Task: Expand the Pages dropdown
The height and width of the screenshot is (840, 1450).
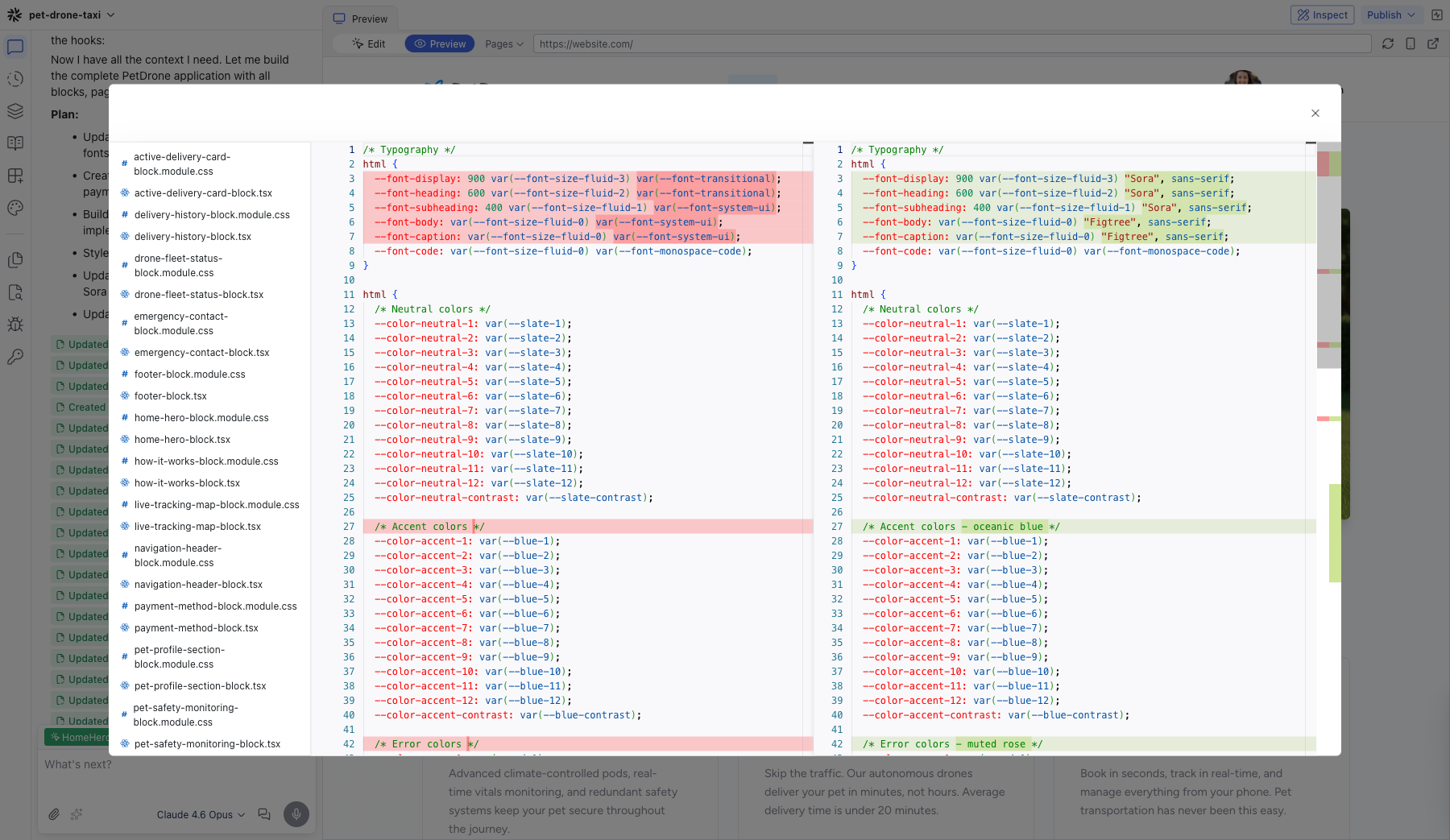Action: pos(504,43)
